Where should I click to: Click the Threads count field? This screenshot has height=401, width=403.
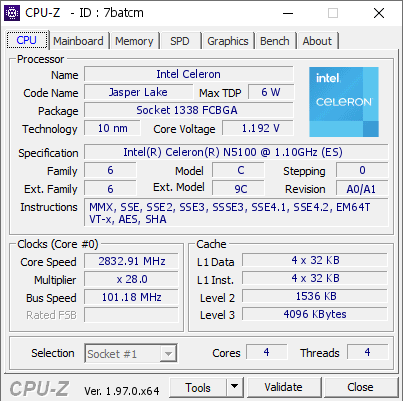pyautogui.click(x=368, y=352)
